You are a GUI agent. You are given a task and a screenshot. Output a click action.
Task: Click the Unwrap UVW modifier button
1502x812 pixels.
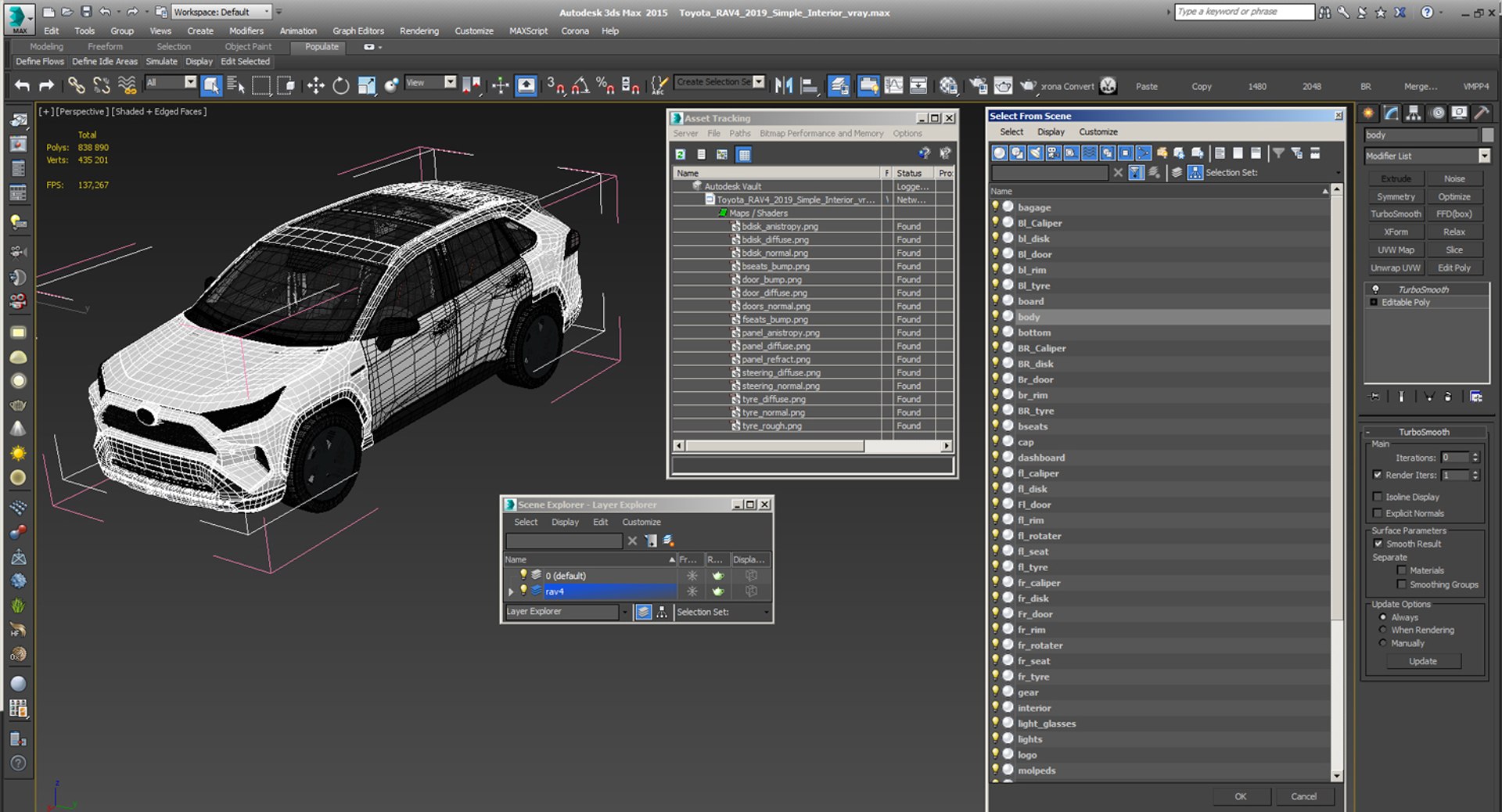[x=1396, y=268]
